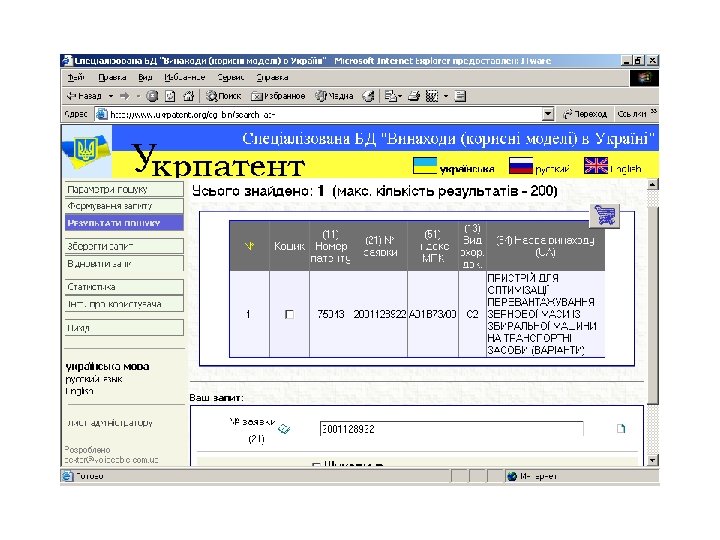Open the Медиа toolbar button
This screenshot has width=720, height=540.
click(334, 96)
